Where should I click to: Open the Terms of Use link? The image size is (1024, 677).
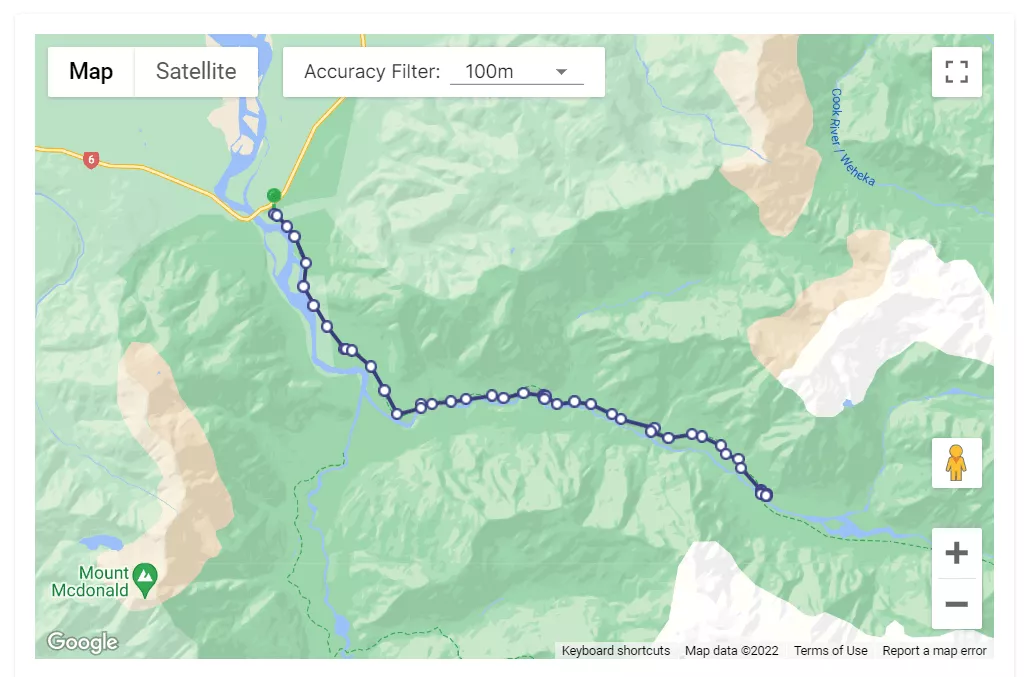pos(830,650)
